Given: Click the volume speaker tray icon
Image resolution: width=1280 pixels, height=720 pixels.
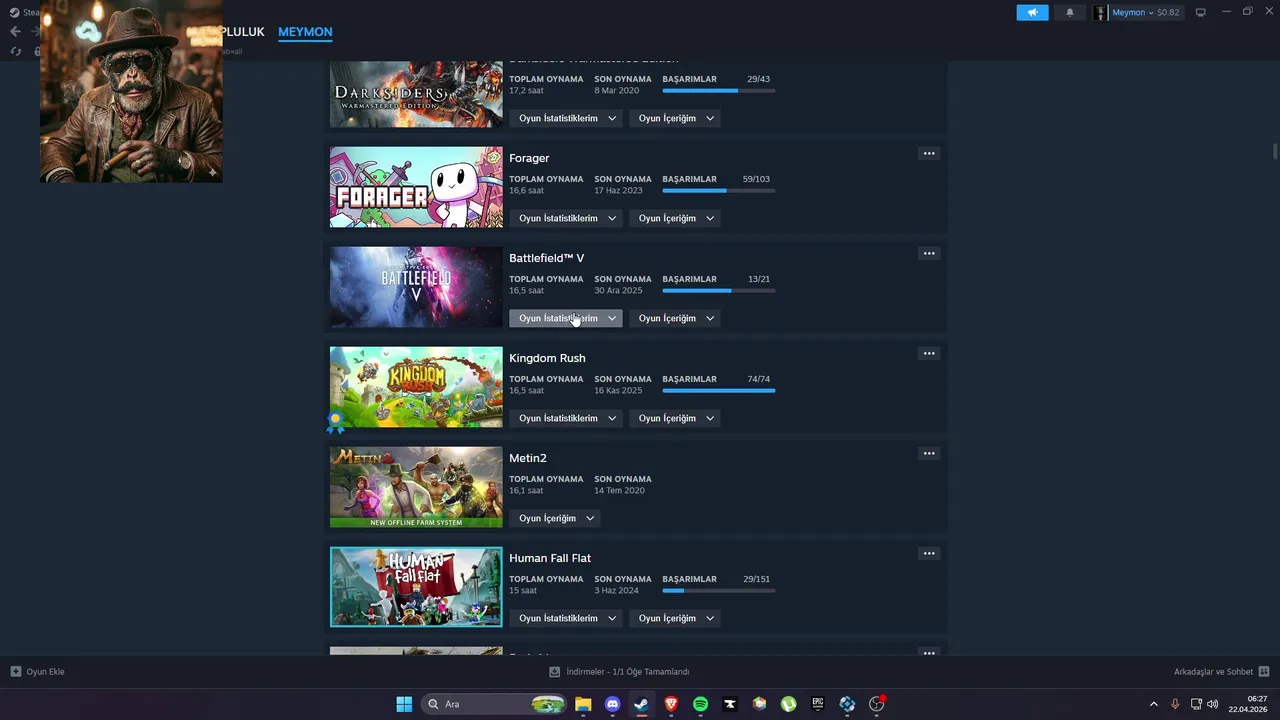Looking at the screenshot, I should click(1213, 704).
